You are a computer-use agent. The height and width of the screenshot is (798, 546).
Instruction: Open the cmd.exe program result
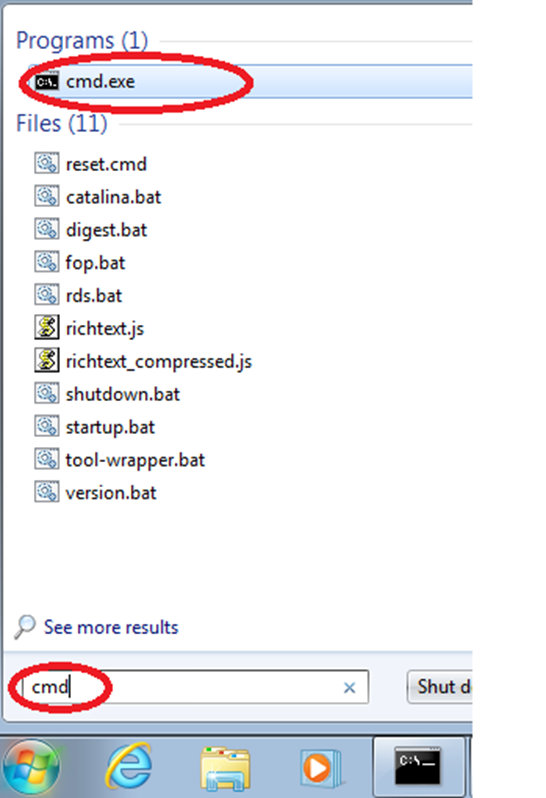[250, 81]
